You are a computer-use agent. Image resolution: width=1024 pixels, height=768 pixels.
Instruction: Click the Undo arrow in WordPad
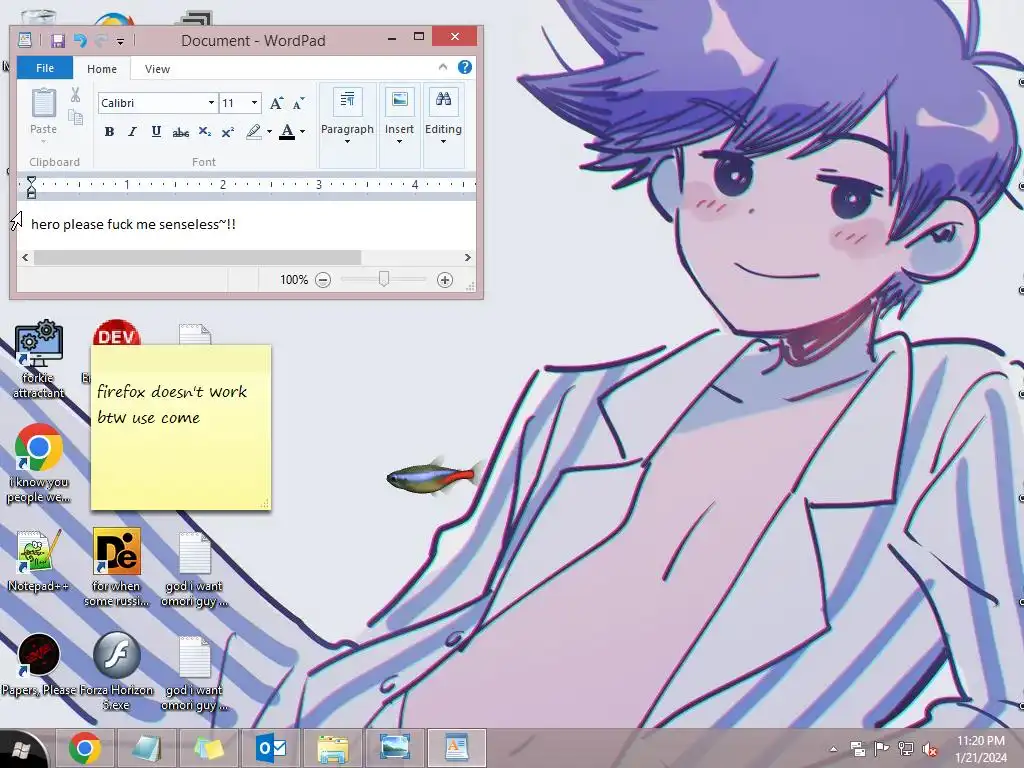point(80,41)
